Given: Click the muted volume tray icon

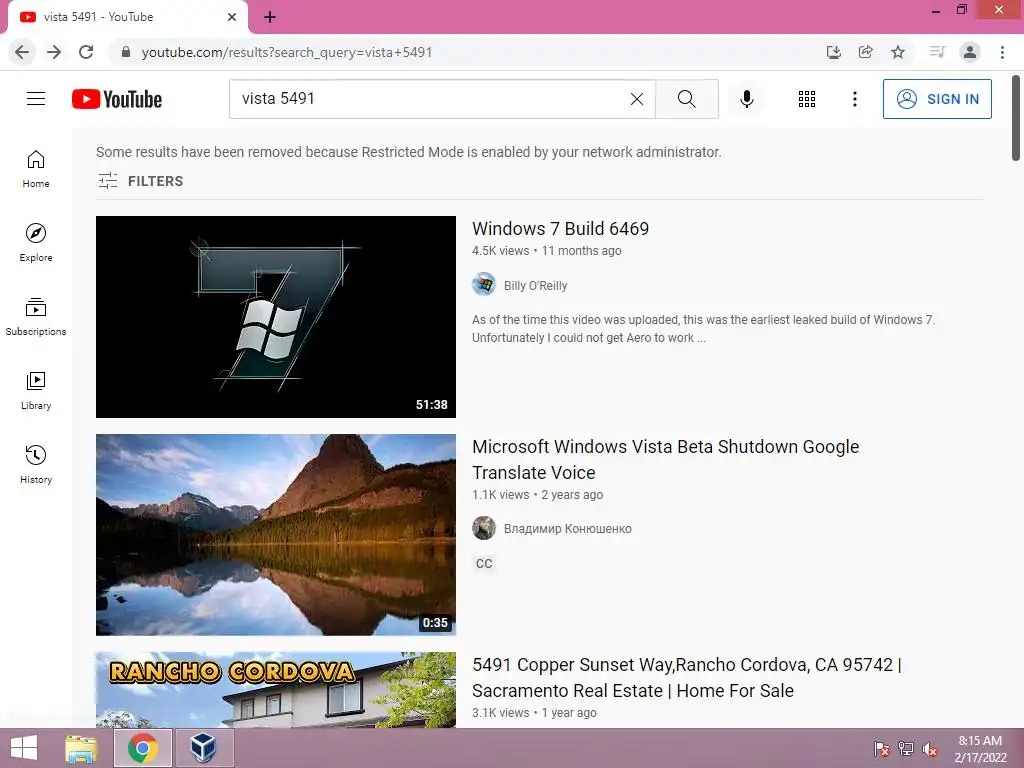Looking at the screenshot, I should click(930, 749).
